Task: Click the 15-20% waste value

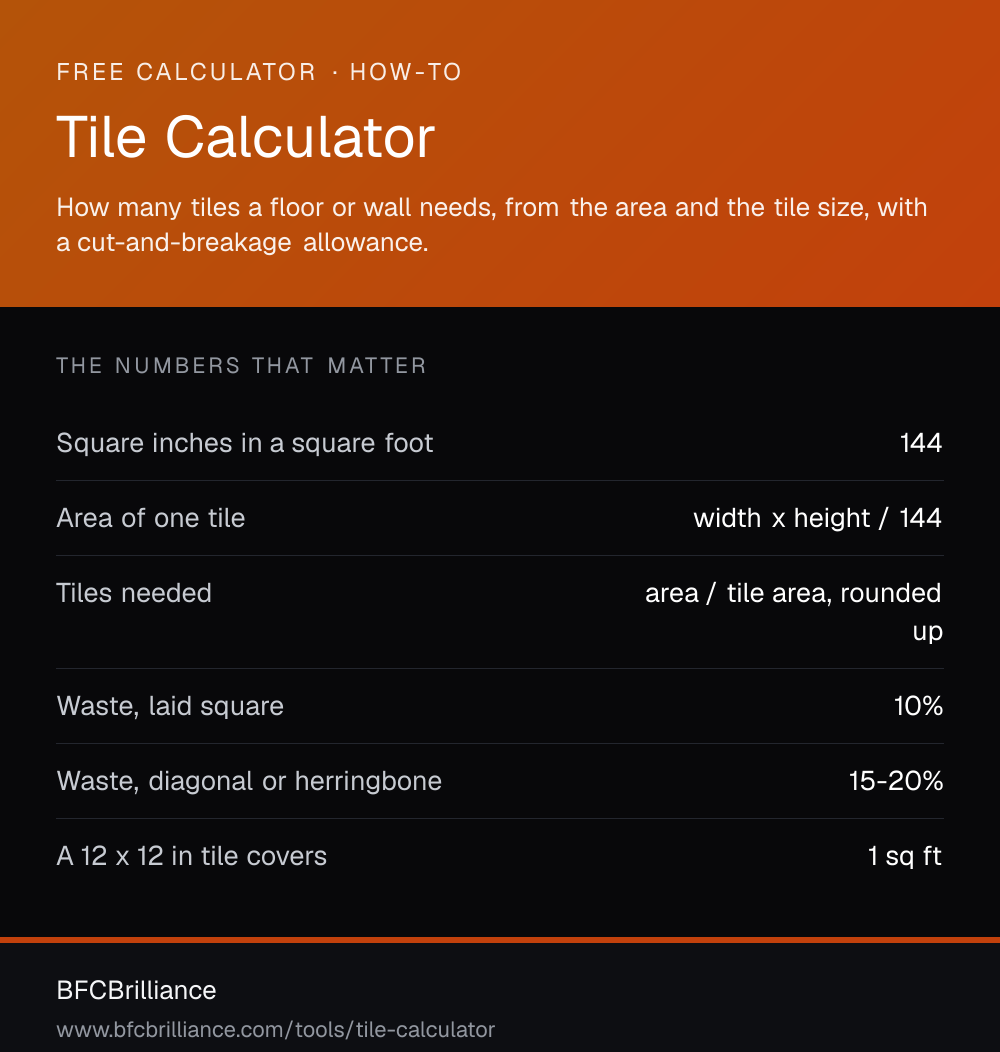Action: coord(896,781)
